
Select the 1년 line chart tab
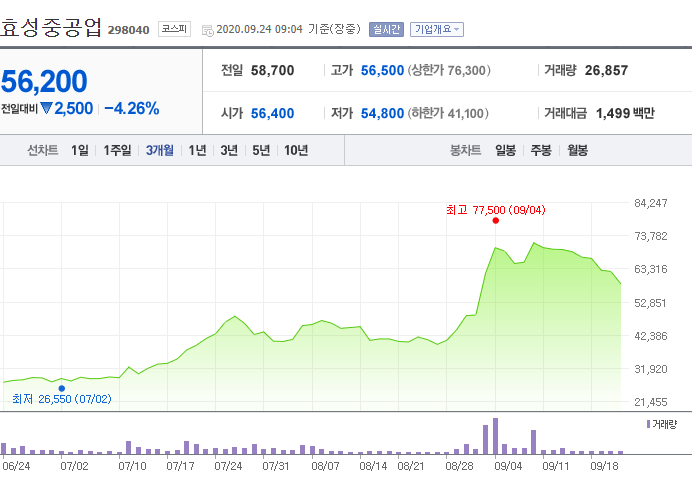[197, 150]
